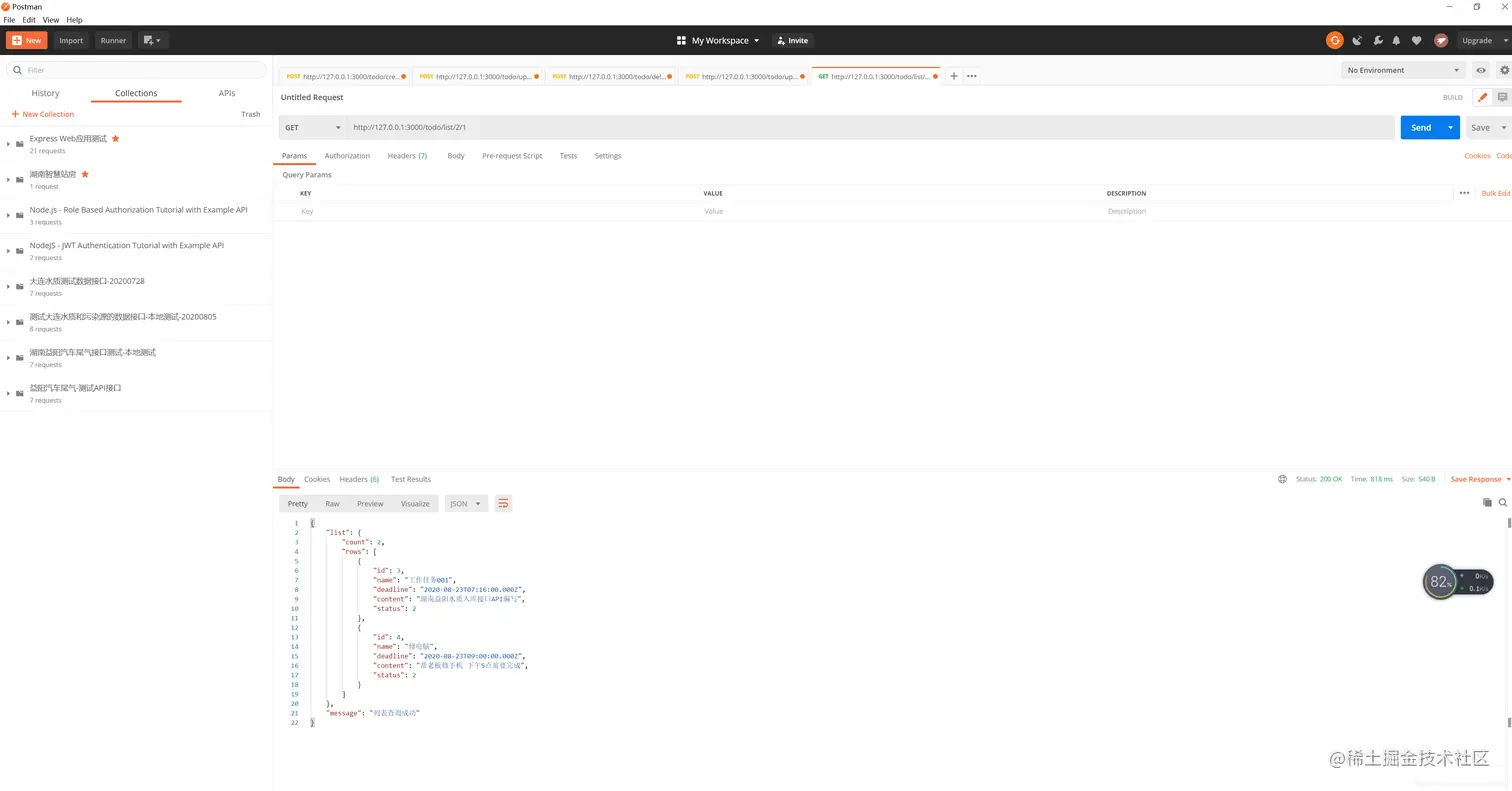Screen dimensions: 1512x791
Task: Switch response view to Visualize
Action: click(415, 503)
